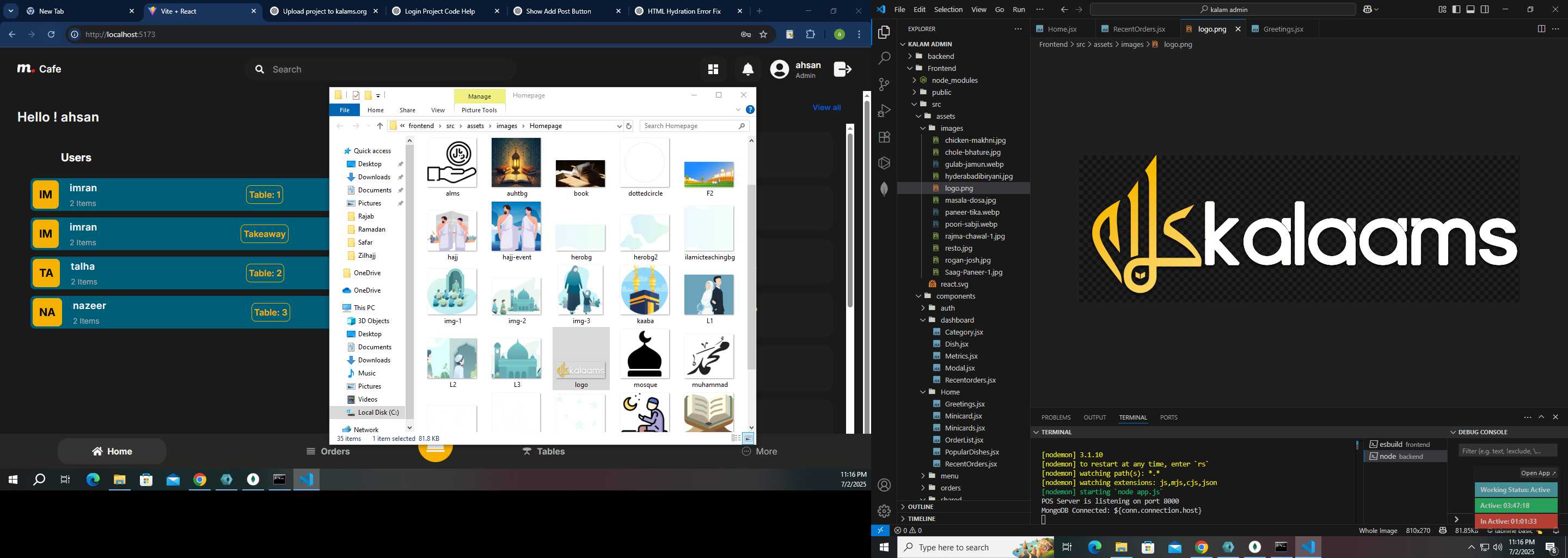Image resolution: width=1568 pixels, height=558 pixels.
Task: Refresh the File Explorer address bar
Action: pos(629,126)
